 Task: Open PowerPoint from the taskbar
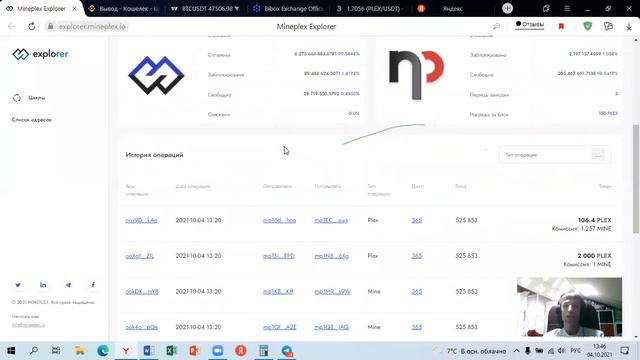(194, 351)
